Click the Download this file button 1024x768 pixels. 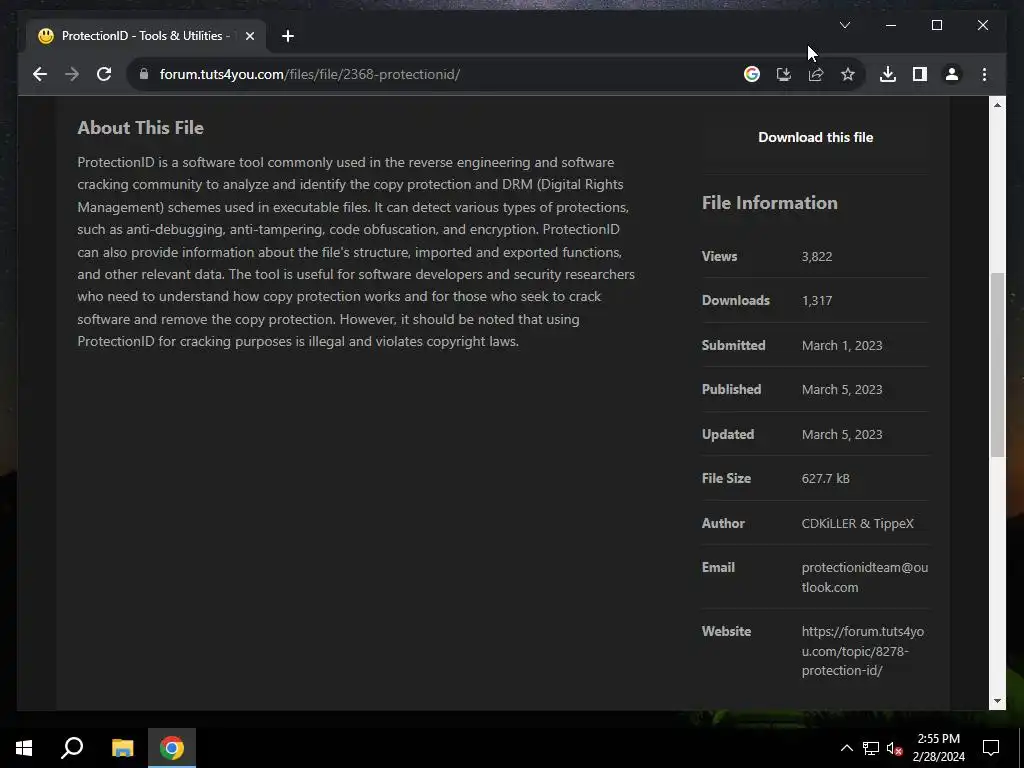point(815,137)
